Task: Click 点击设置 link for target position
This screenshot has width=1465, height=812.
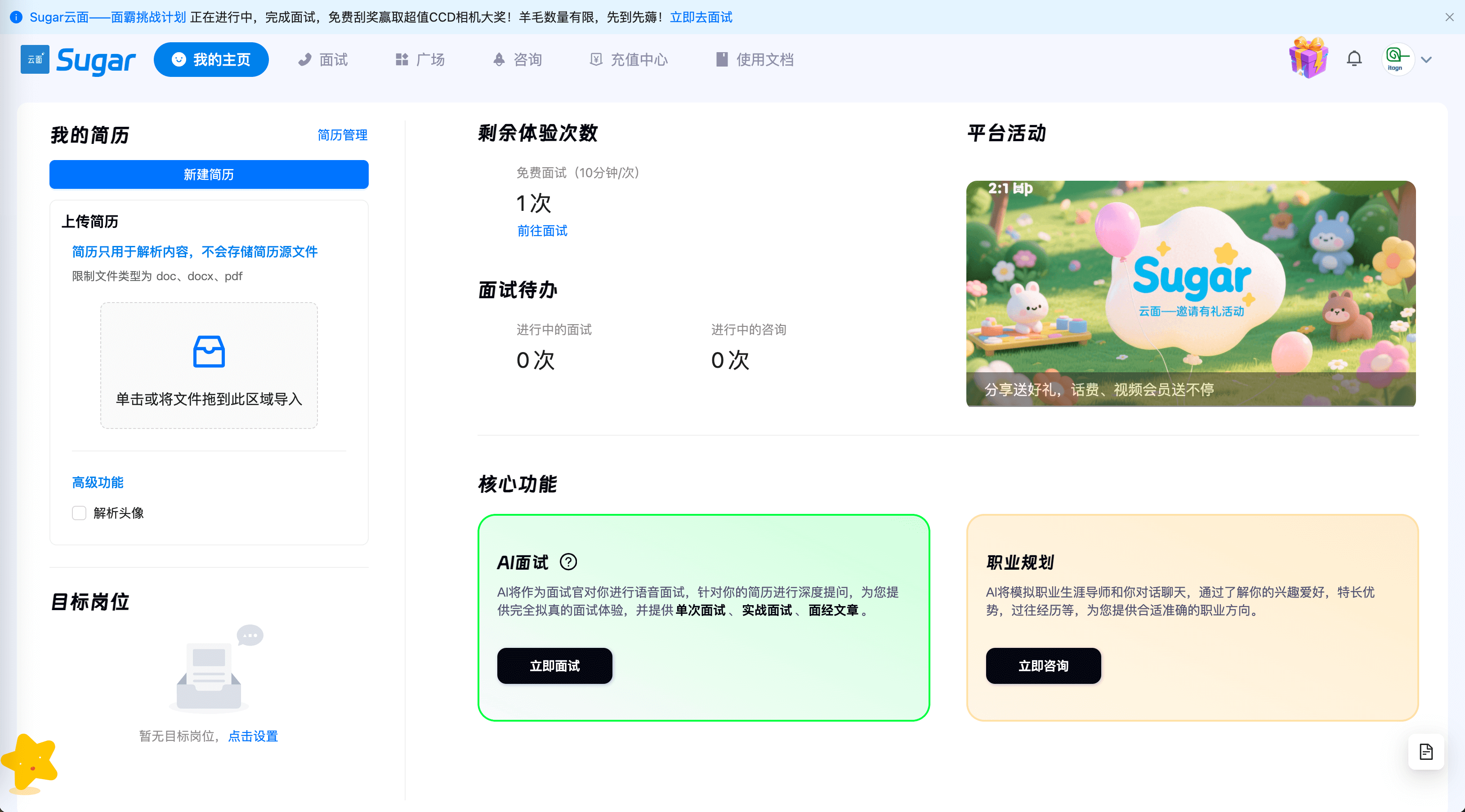Action: pyautogui.click(x=253, y=736)
